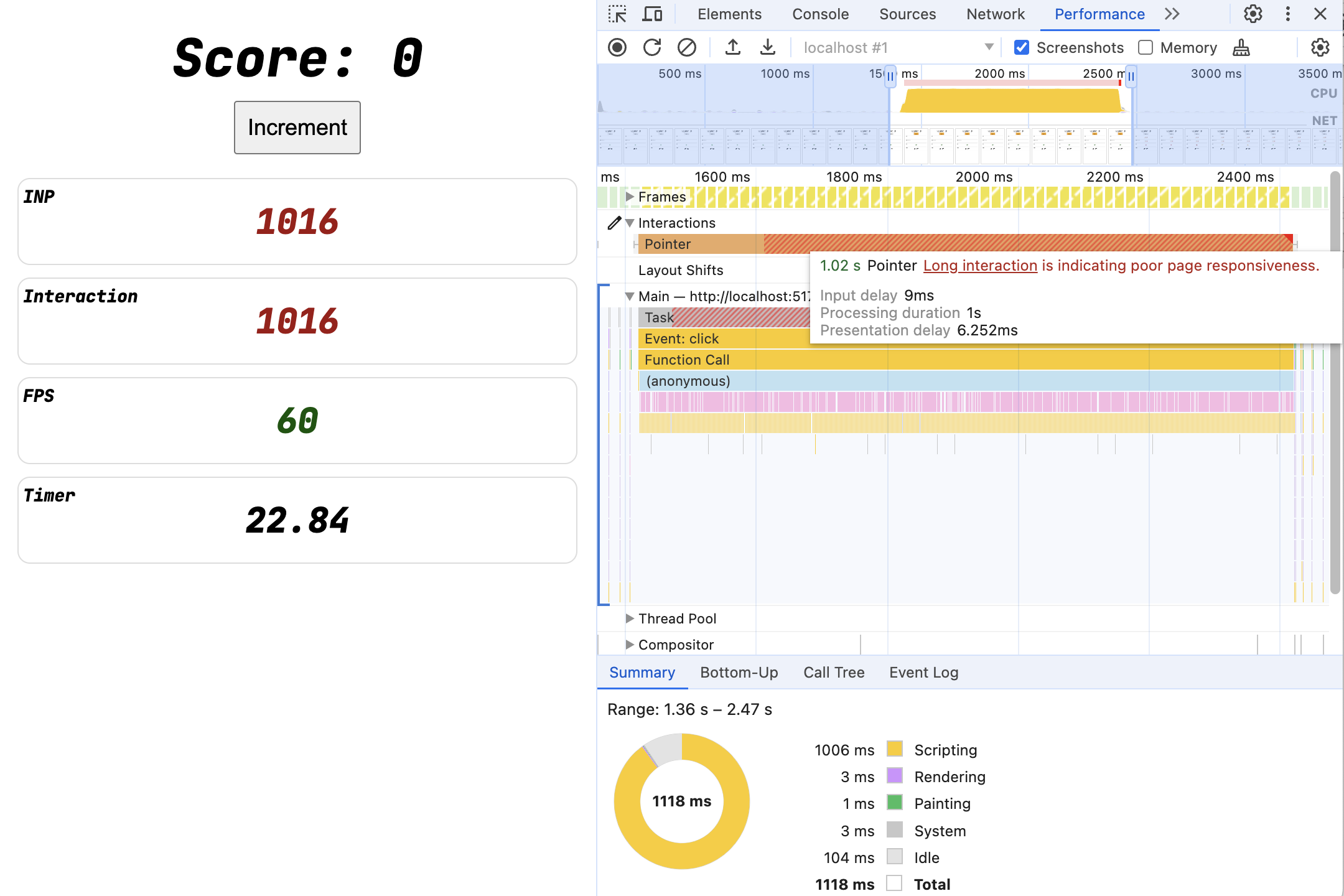Viewport: 1344px width, 896px height.
Task: Select the Call Tree tab
Action: point(833,672)
